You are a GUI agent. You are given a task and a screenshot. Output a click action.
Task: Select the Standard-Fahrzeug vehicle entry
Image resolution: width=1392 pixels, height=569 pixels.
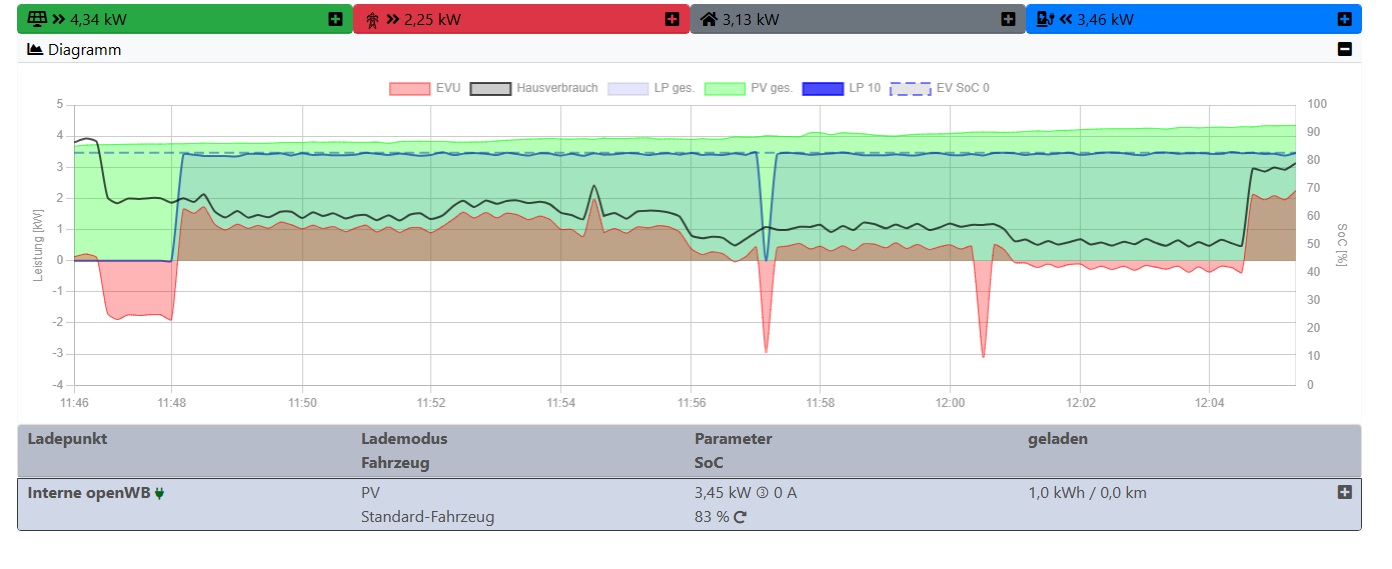click(427, 517)
